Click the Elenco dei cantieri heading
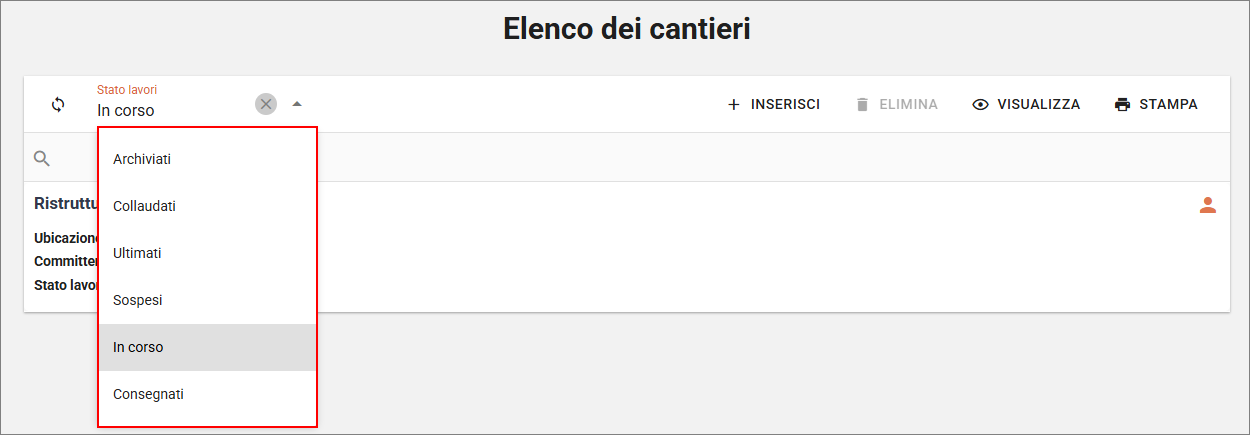 [x=626, y=29]
